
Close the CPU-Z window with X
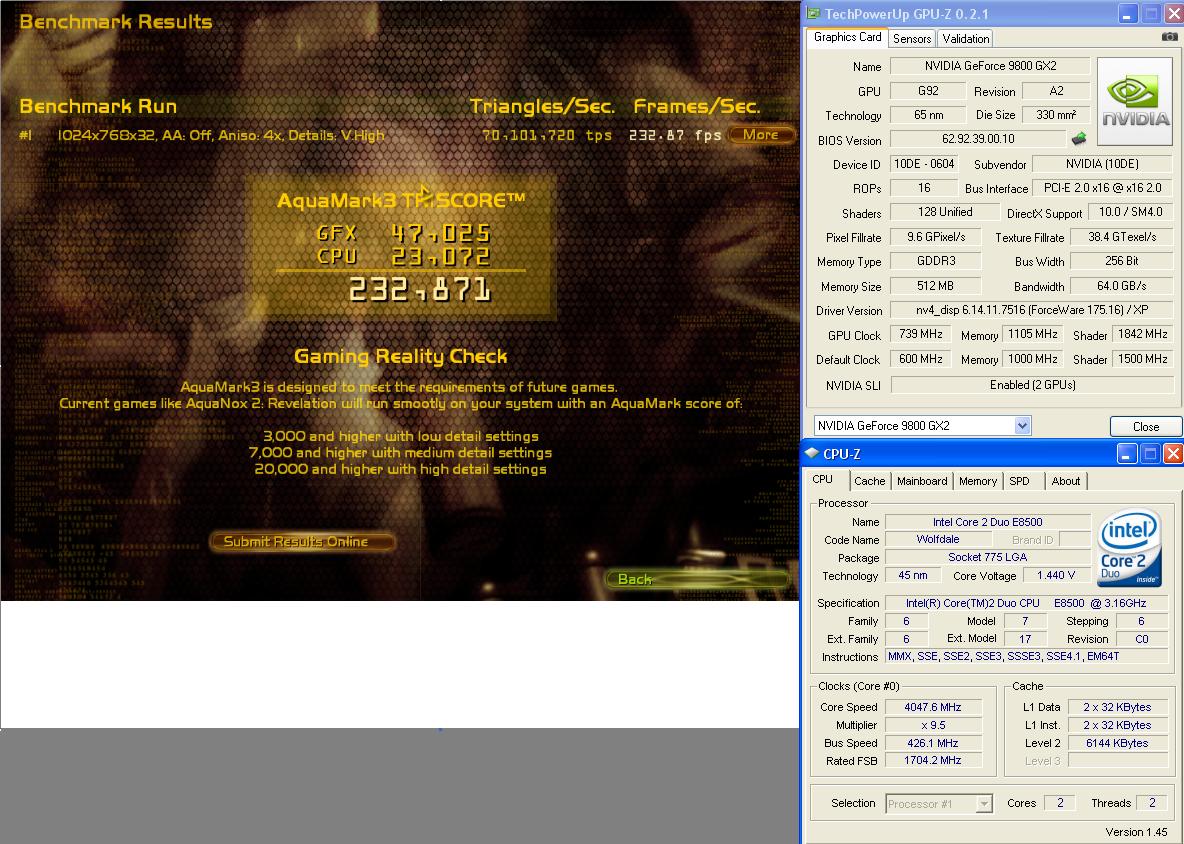tap(1173, 454)
